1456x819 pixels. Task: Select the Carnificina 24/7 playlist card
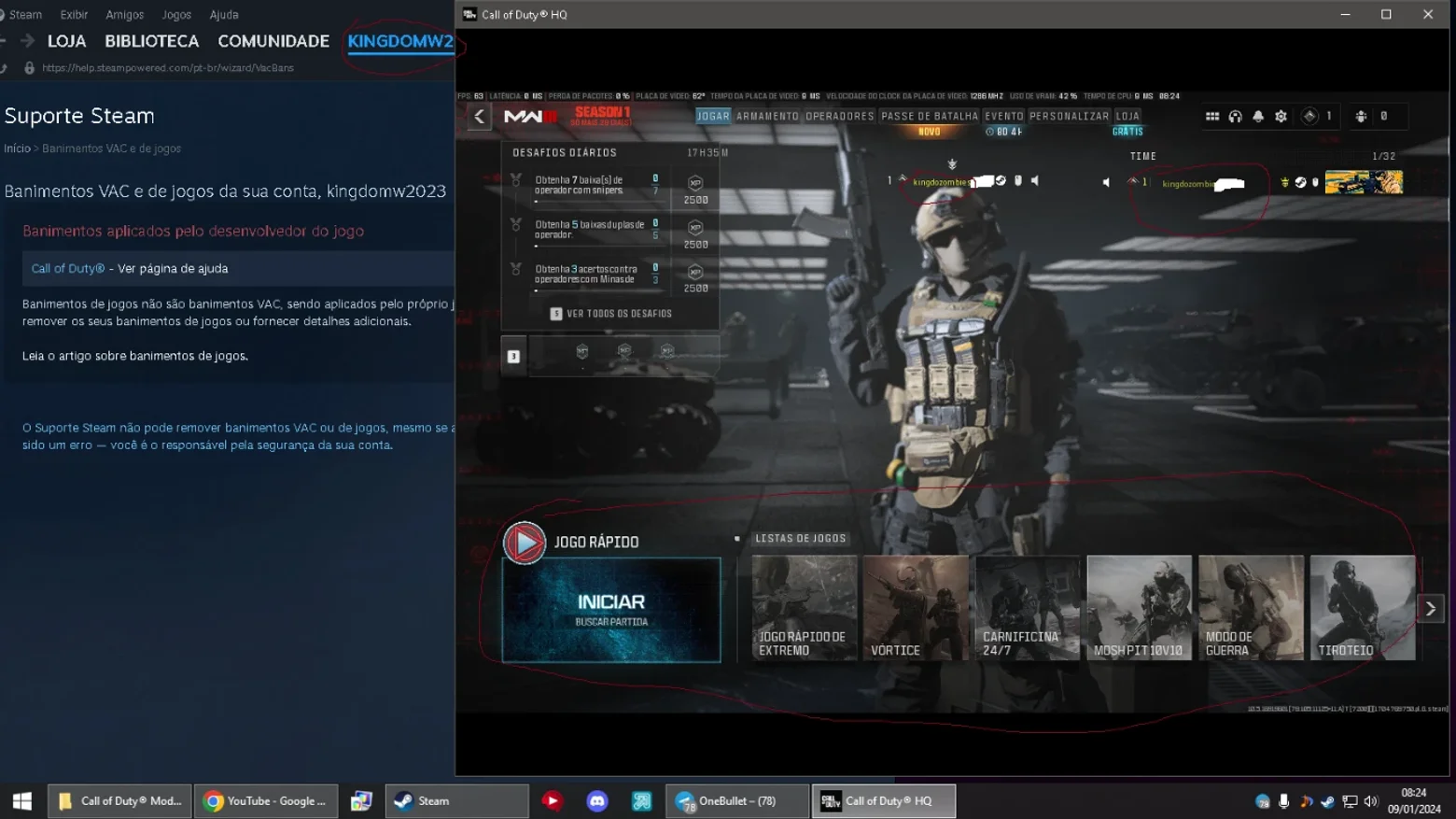coord(1028,608)
